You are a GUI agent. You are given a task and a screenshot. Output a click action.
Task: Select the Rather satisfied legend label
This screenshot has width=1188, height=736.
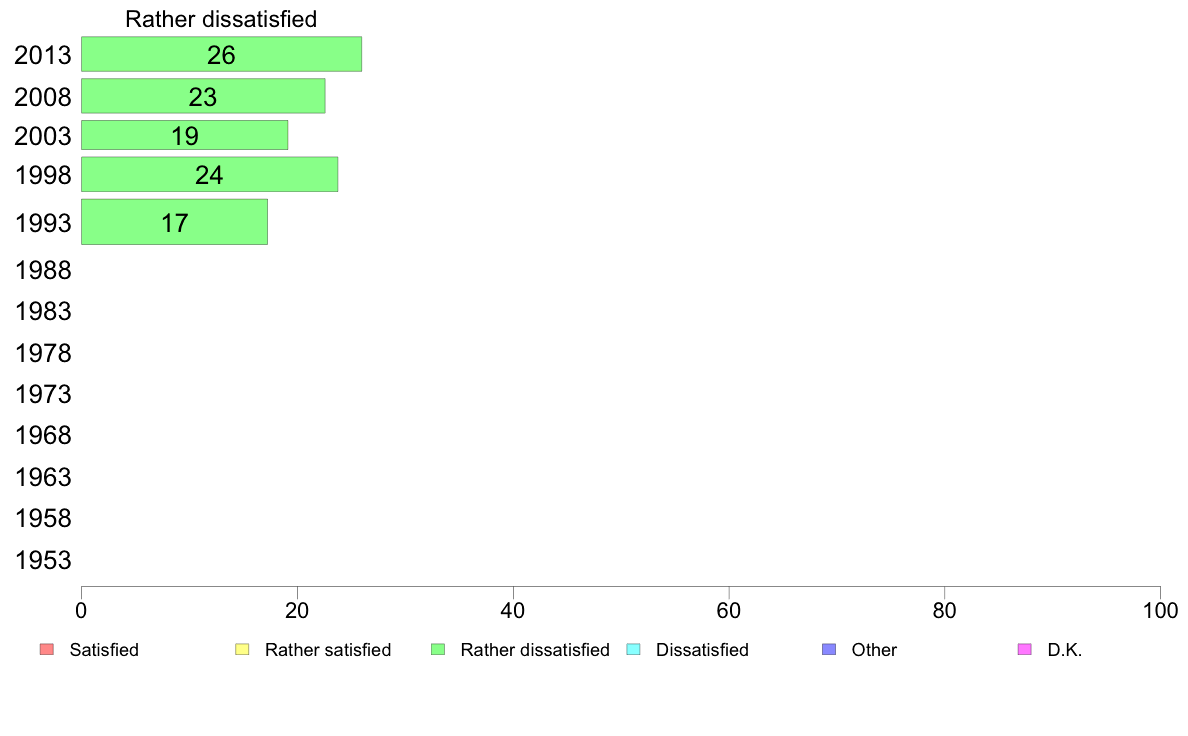click(327, 650)
